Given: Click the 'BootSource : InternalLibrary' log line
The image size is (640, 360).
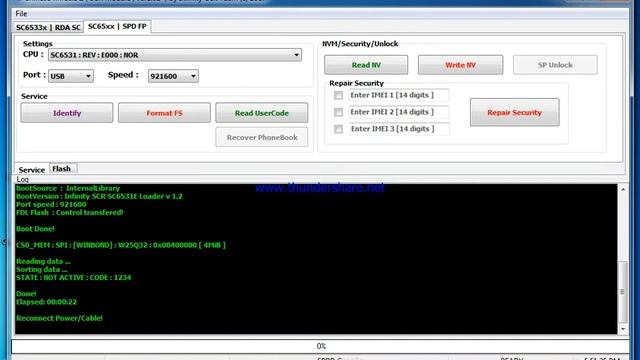Looking at the screenshot, I should (x=68, y=188).
